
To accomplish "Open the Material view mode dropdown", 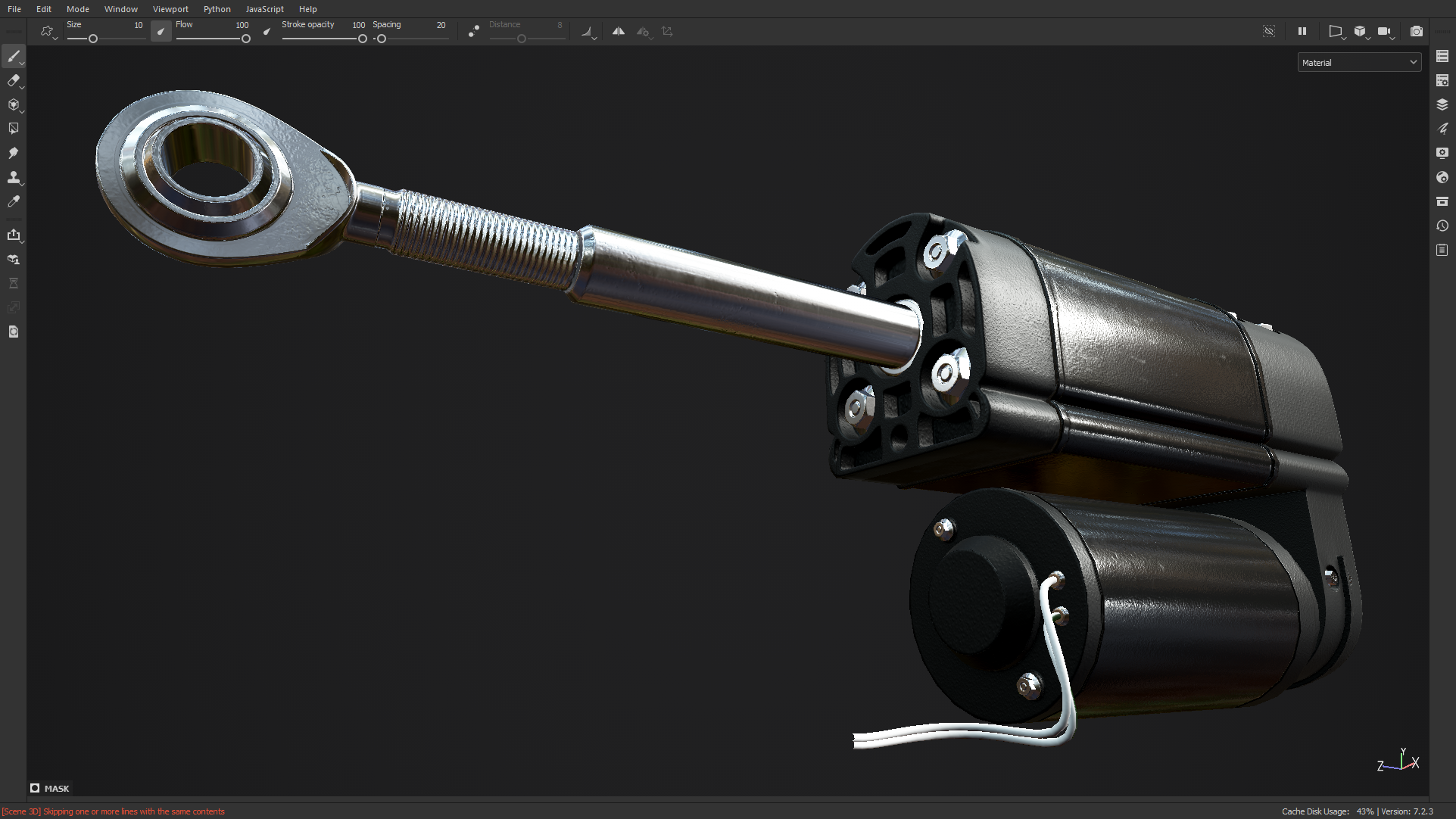I will [x=1359, y=61].
